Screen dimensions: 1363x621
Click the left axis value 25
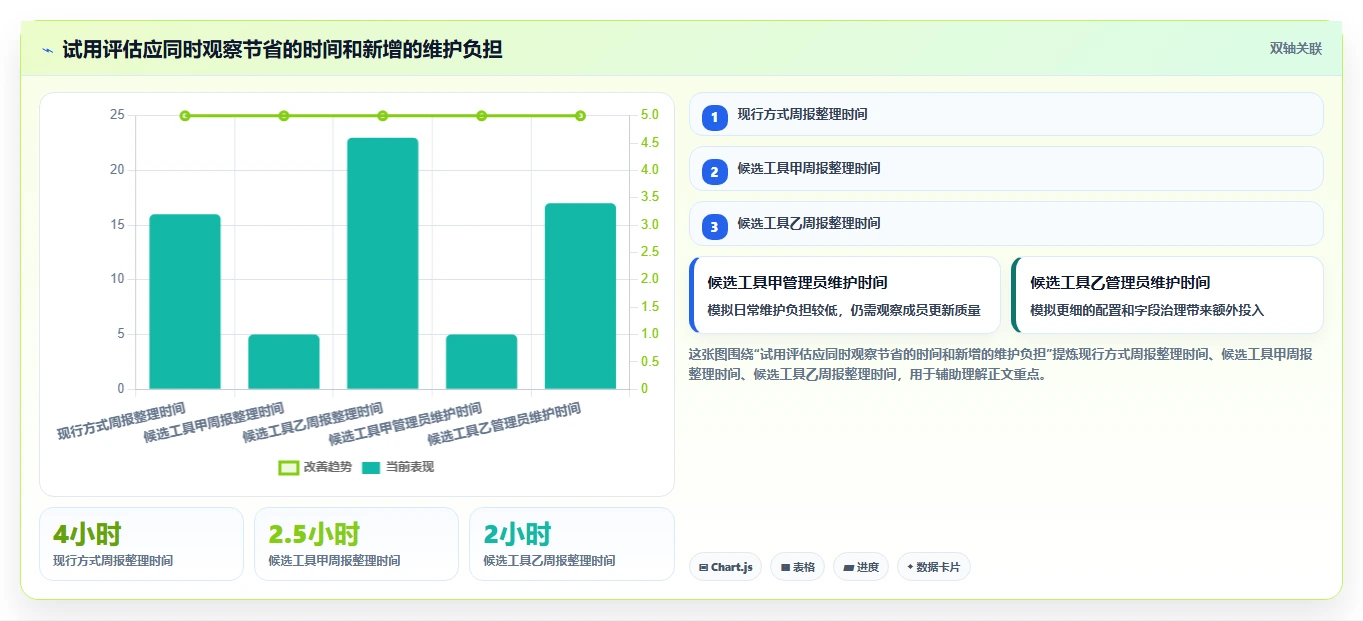coord(118,115)
